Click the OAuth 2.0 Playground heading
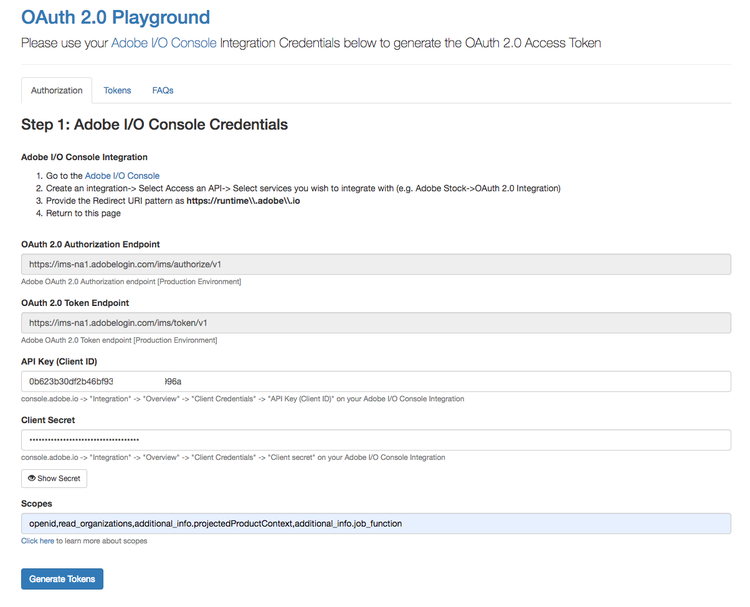Viewport: 750px width, 607px height. pyautogui.click(x=115, y=17)
